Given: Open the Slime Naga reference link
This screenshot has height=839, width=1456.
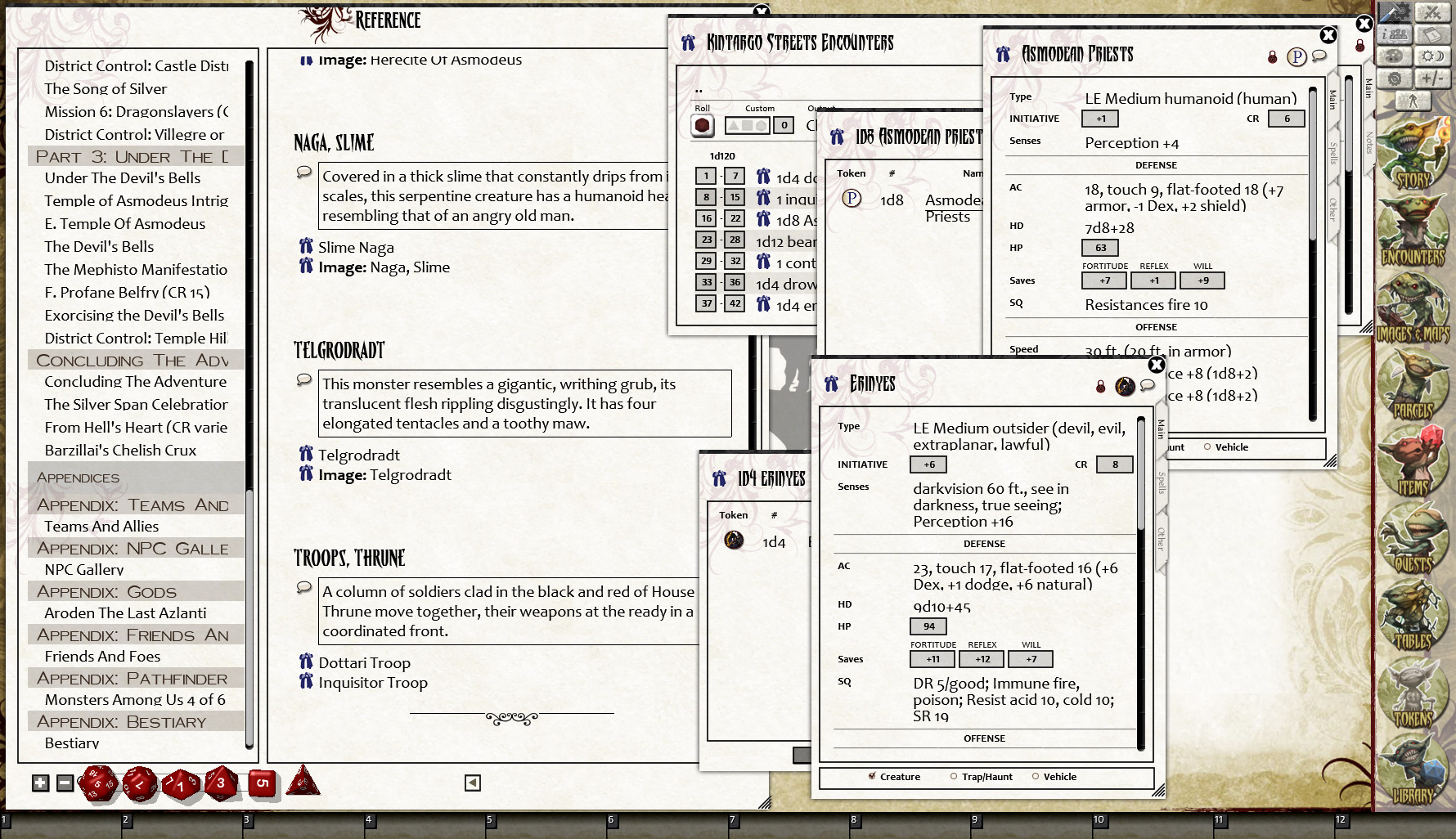Looking at the screenshot, I should (356, 247).
